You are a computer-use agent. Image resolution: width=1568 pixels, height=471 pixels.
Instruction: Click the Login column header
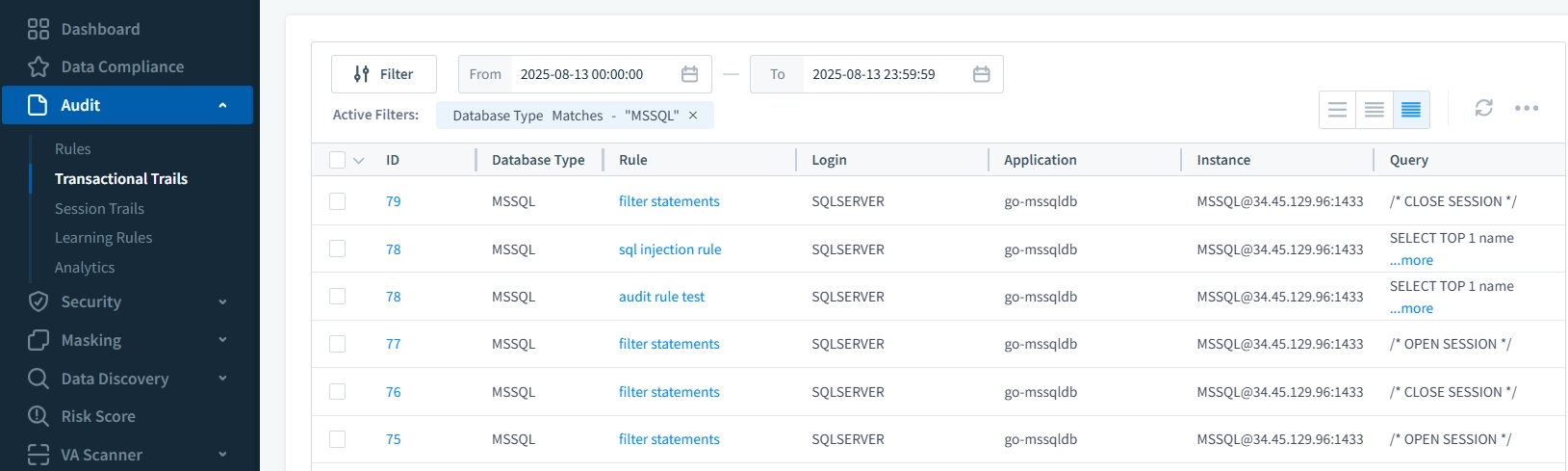(x=829, y=160)
